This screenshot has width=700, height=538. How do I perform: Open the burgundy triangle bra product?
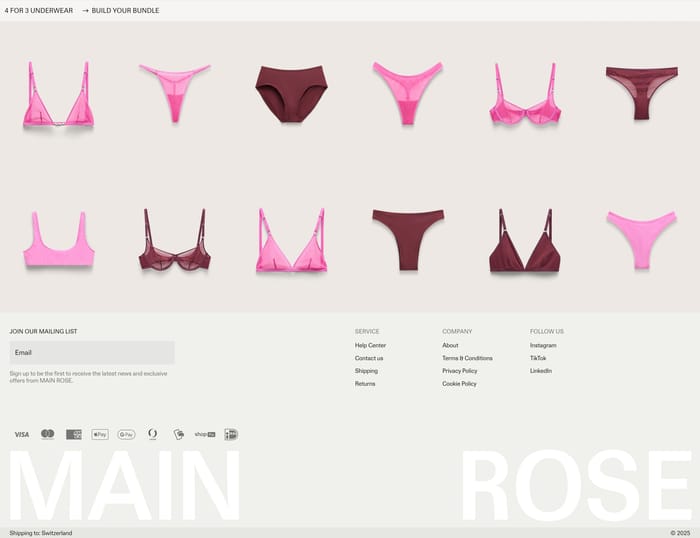pyautogui.click(x=525, y=240)
